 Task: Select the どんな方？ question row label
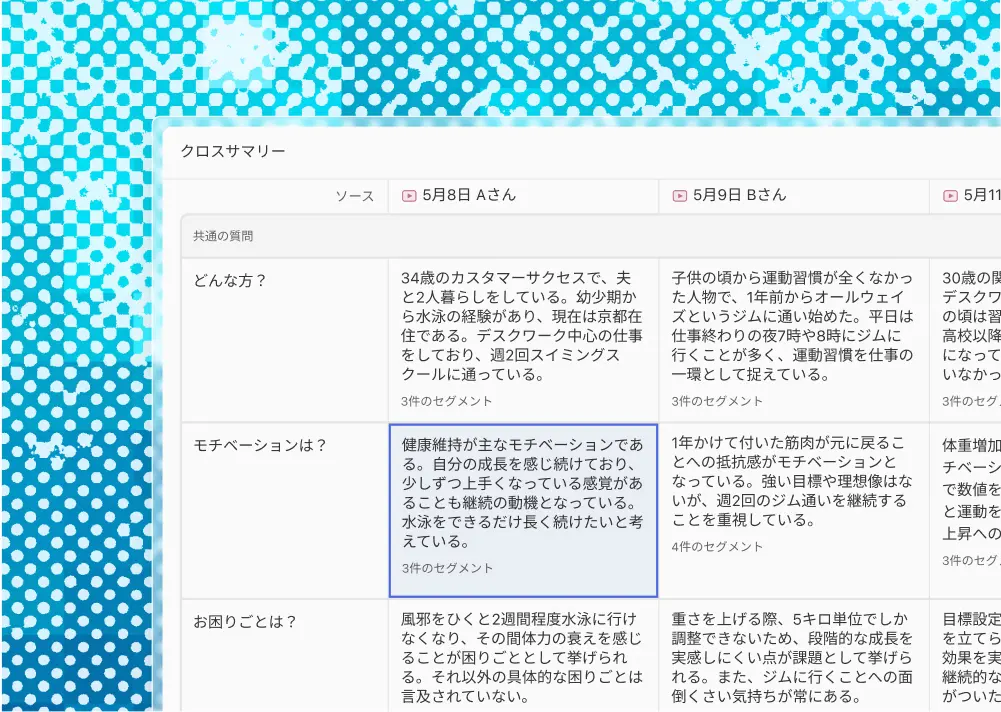(230, 281)
